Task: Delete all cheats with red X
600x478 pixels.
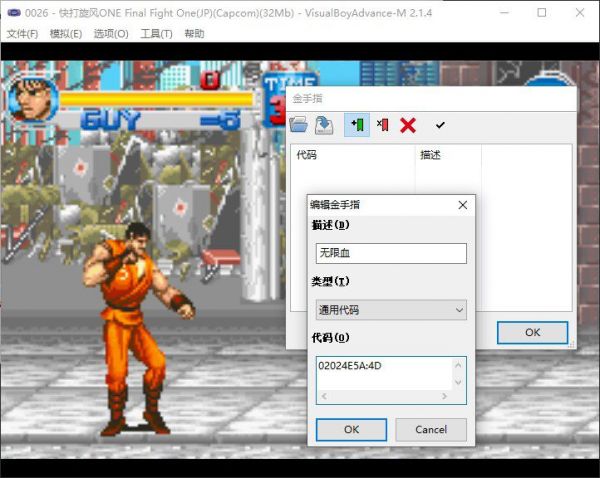Action: click(408, 125)
